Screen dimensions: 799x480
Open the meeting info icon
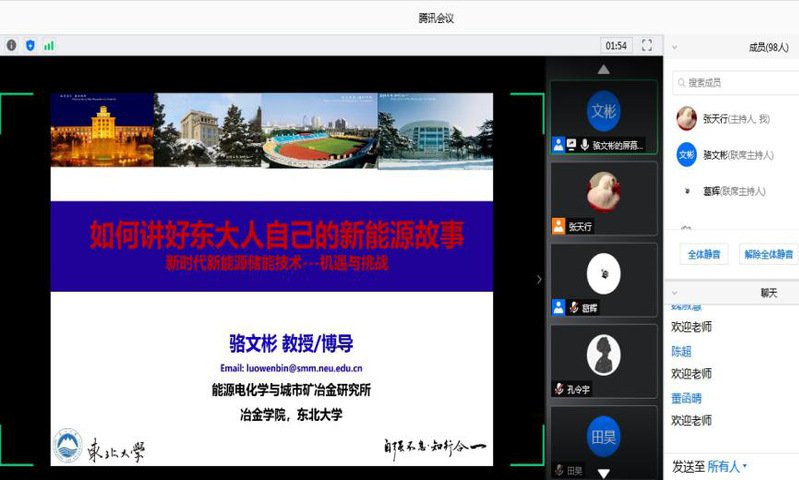coord(12,45)
